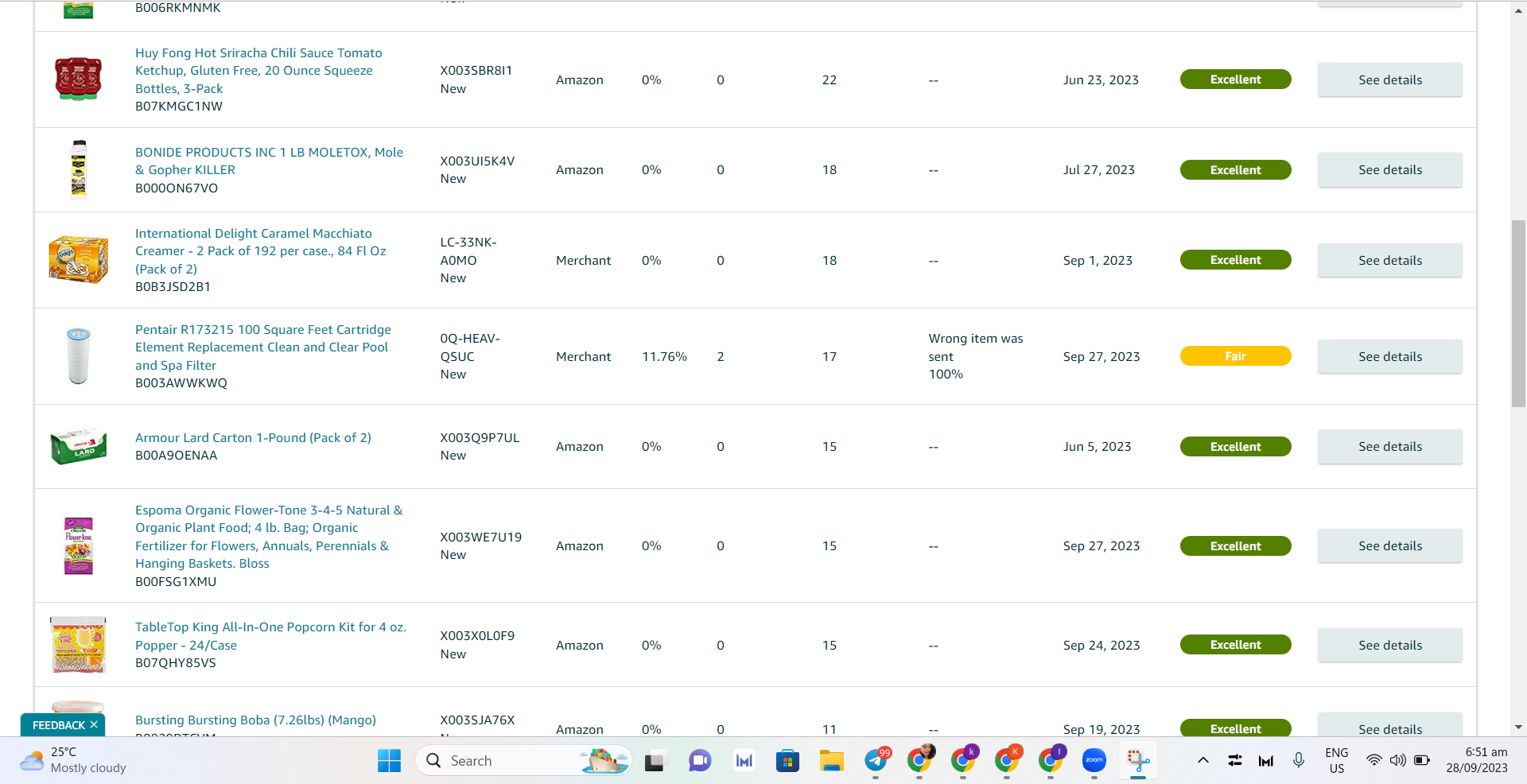This screenshot has height=784, width=1527.
Task: Open File Explorer from the taskbar
Action: tap(832, 761)
